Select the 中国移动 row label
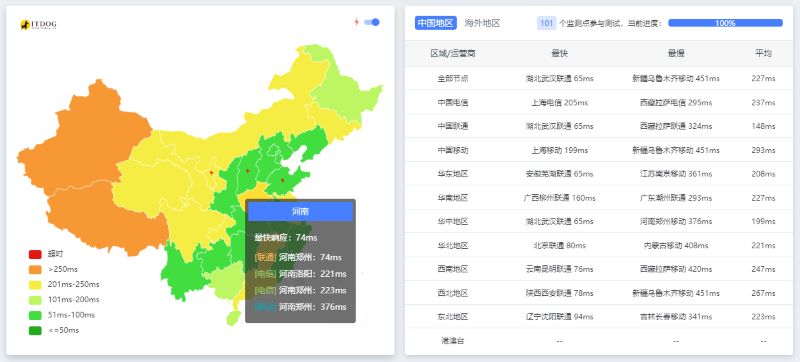The height and width of the screenshot is (362, 800). point(453,150)
